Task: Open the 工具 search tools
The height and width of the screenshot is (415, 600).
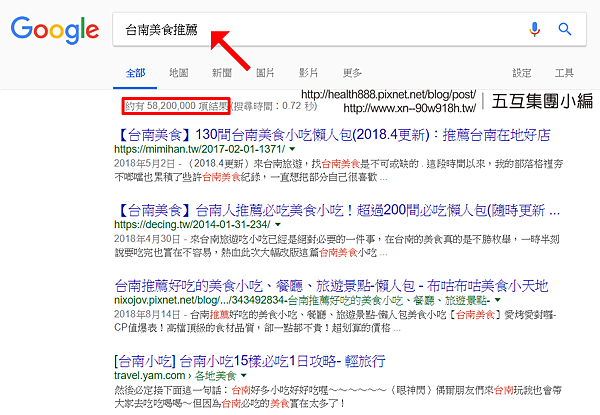Action: (564, 73)
